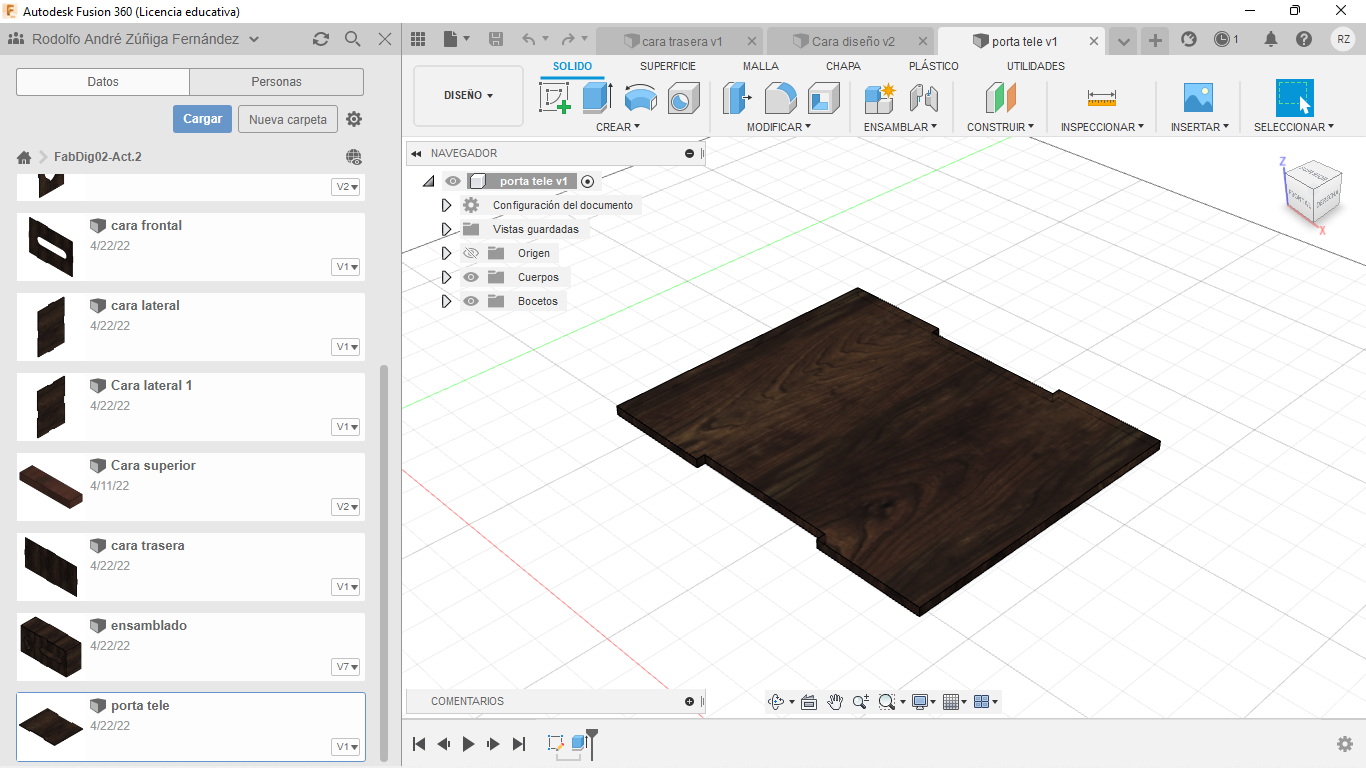The image size is (1366, 768).
Task: Click the Create Sketch tool icon
Action: pyautogui.click(x=554, y=98)
